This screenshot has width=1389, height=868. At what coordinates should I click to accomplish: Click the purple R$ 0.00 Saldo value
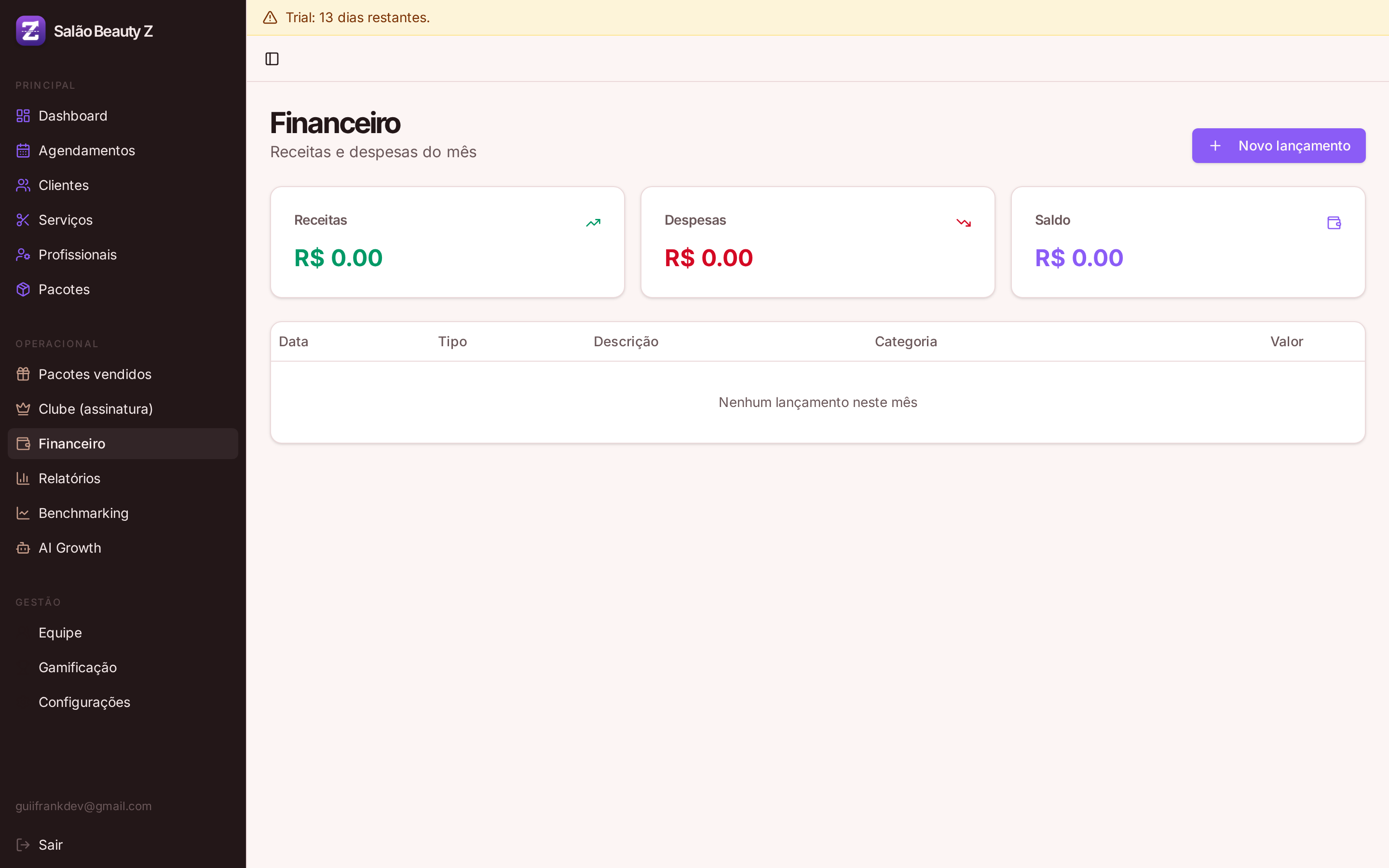pos(1078,258)
